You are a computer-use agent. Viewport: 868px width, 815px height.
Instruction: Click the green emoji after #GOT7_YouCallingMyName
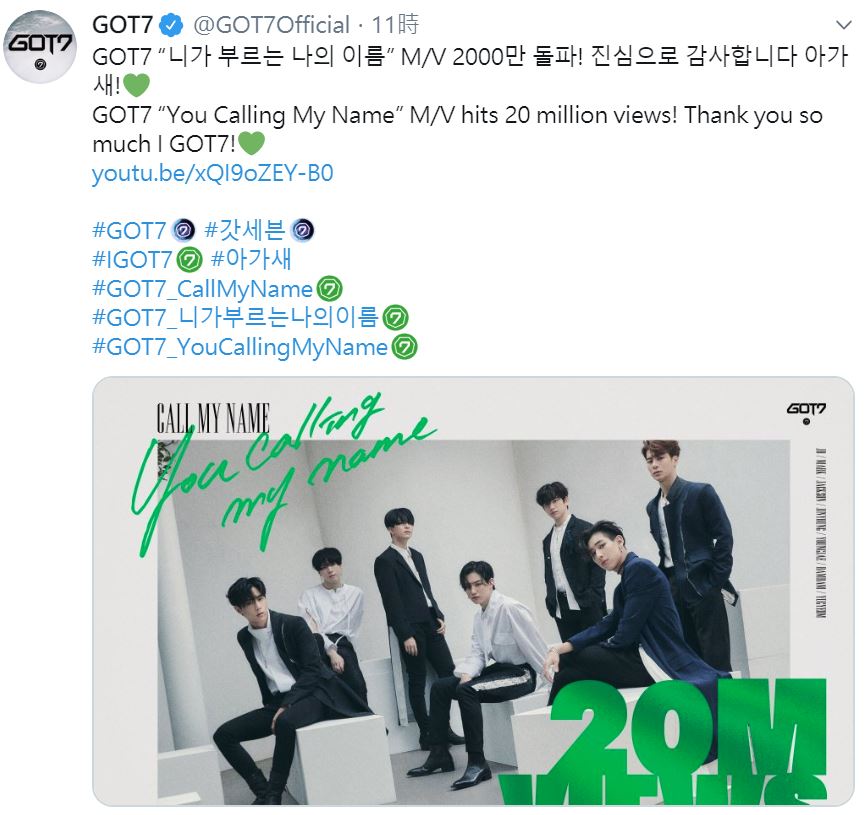405,347
